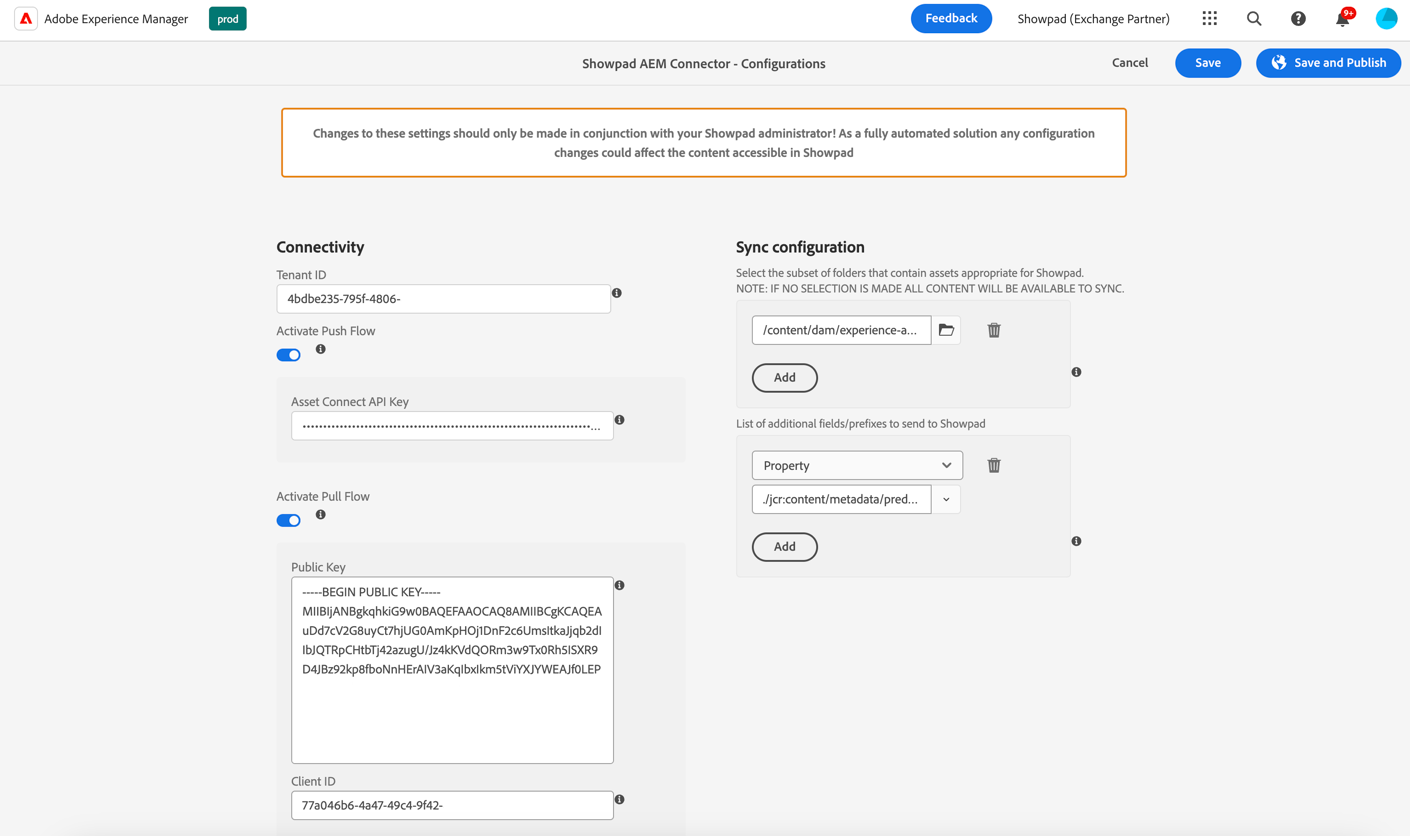Click inside the Public Key text area
The width and height of the screenshot is (1410, 836).
[x=452, y=670]
